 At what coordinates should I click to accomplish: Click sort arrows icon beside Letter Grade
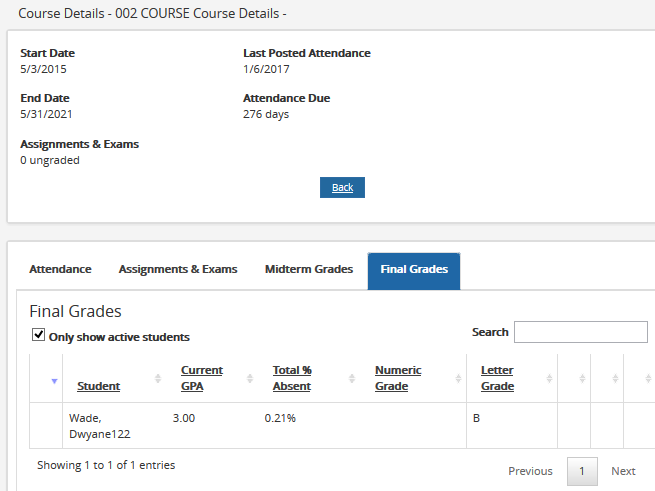tap(549, 378)
